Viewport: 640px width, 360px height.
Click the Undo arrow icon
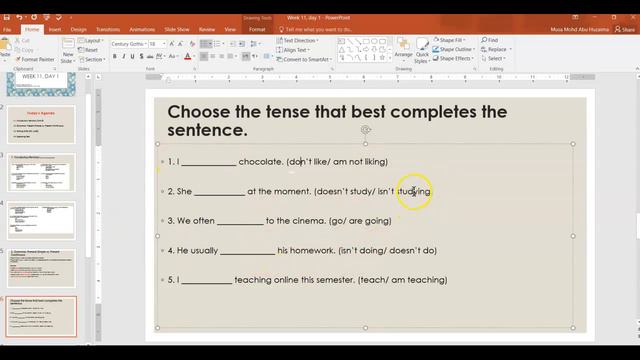click(x=19, y=18)
